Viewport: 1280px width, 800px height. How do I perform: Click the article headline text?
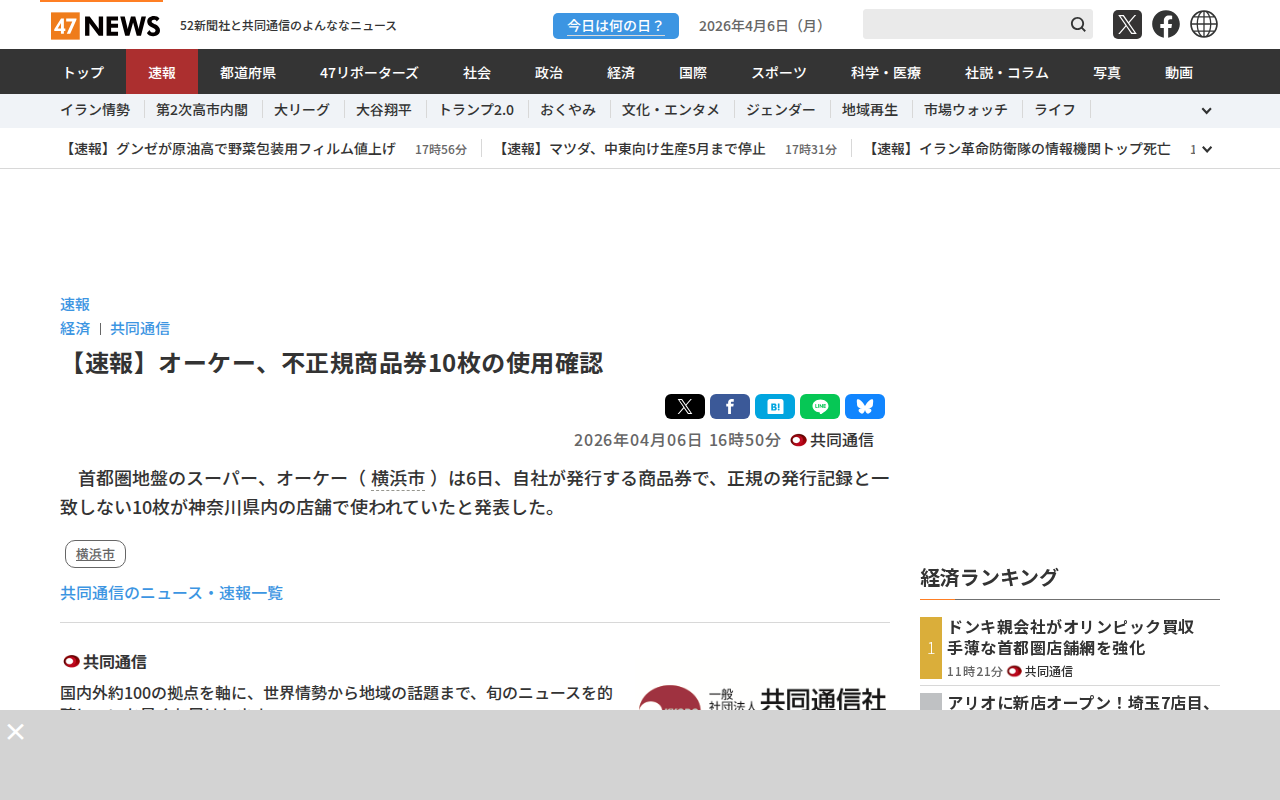tap(332, 363)
